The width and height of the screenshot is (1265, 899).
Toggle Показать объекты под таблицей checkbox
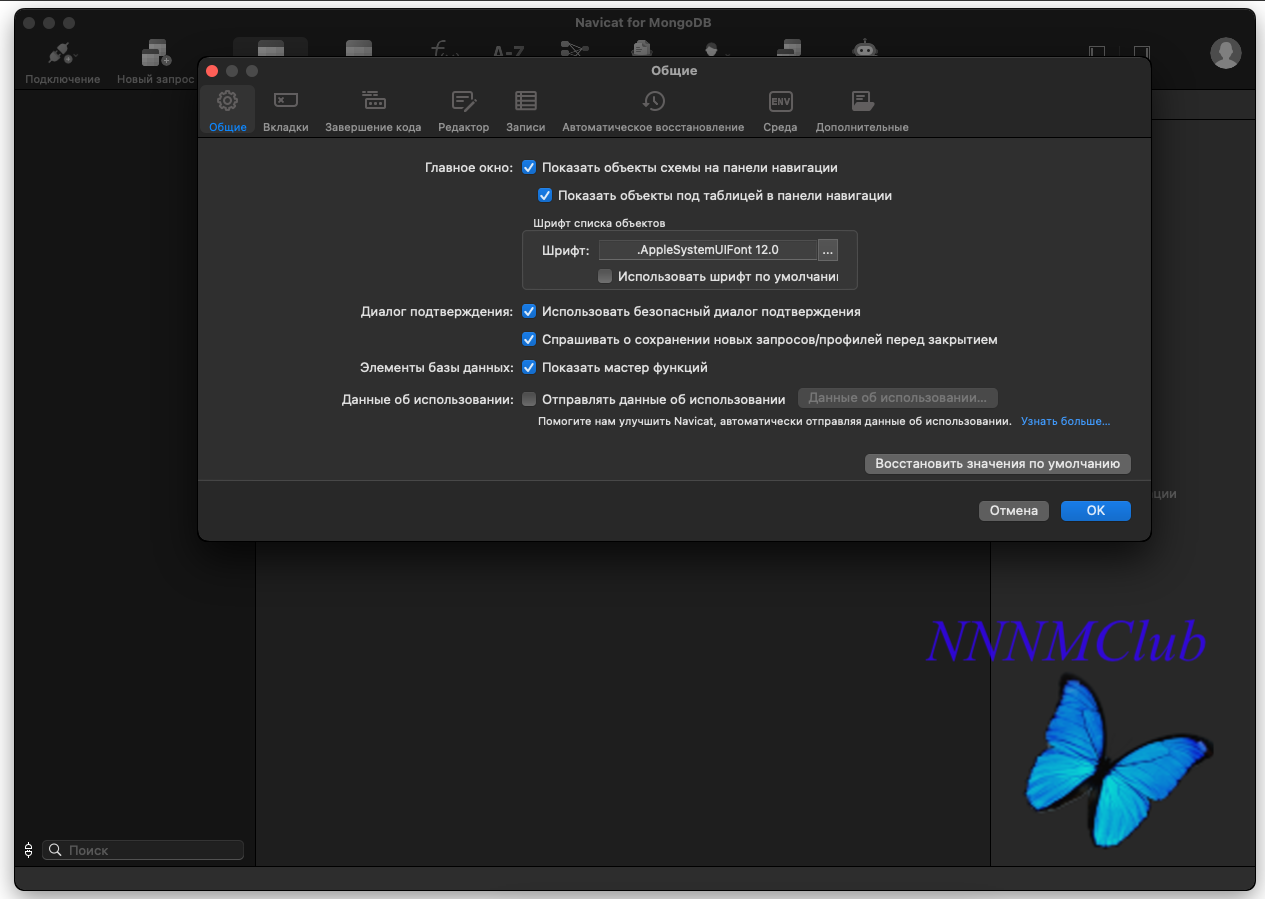pyautogui.click(x=545, y=196)
